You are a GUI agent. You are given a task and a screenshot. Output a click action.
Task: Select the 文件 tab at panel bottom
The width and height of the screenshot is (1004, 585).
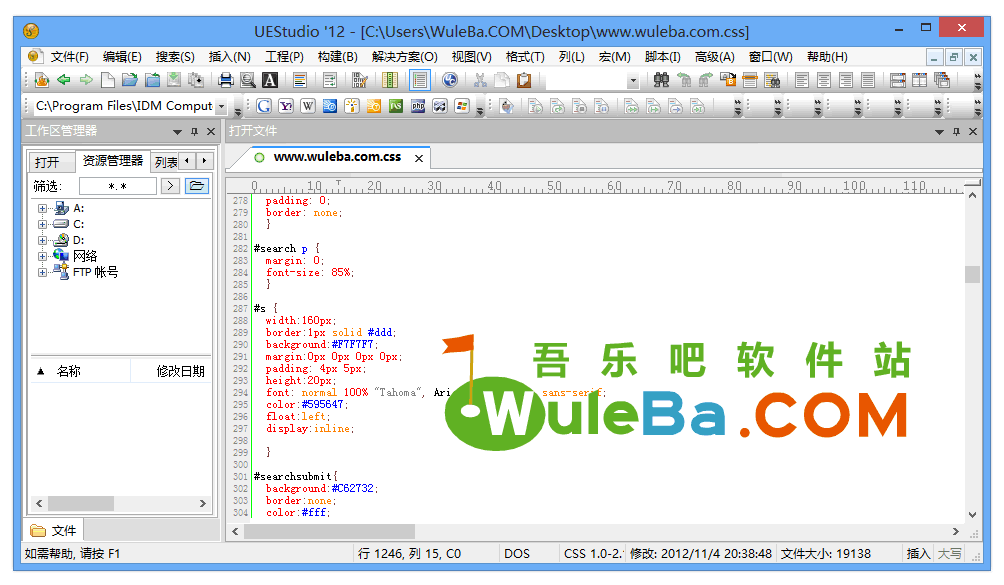click(x=54, y=531)
